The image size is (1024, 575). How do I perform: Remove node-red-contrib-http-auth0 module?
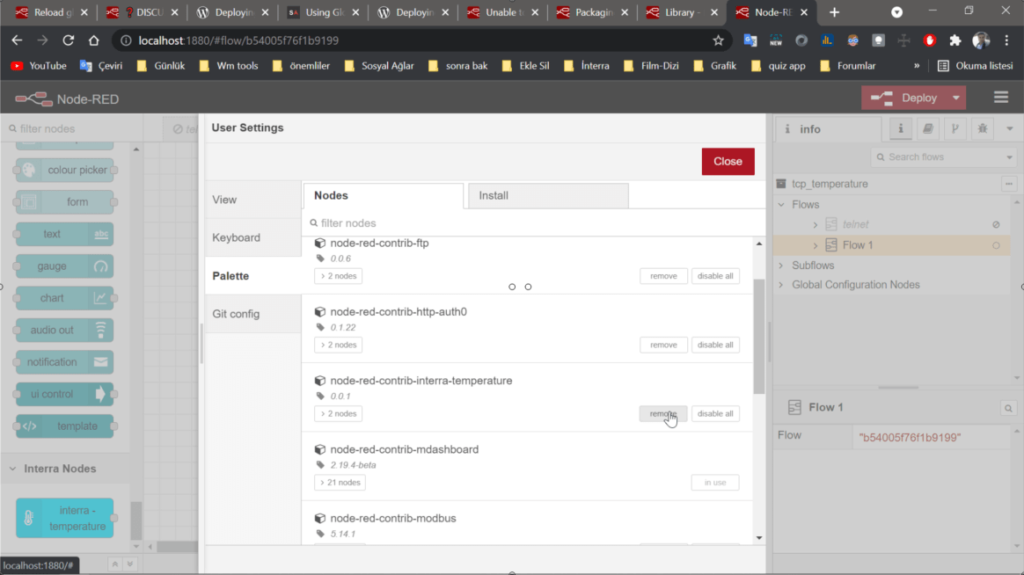[664, 344]
